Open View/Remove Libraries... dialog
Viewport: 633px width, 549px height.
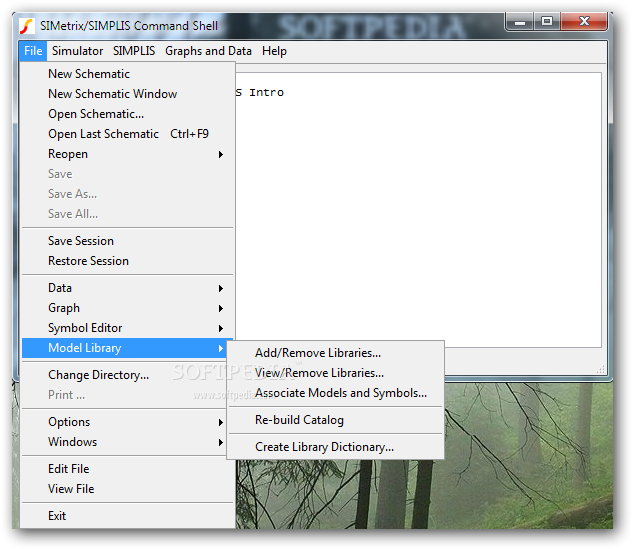335,373
